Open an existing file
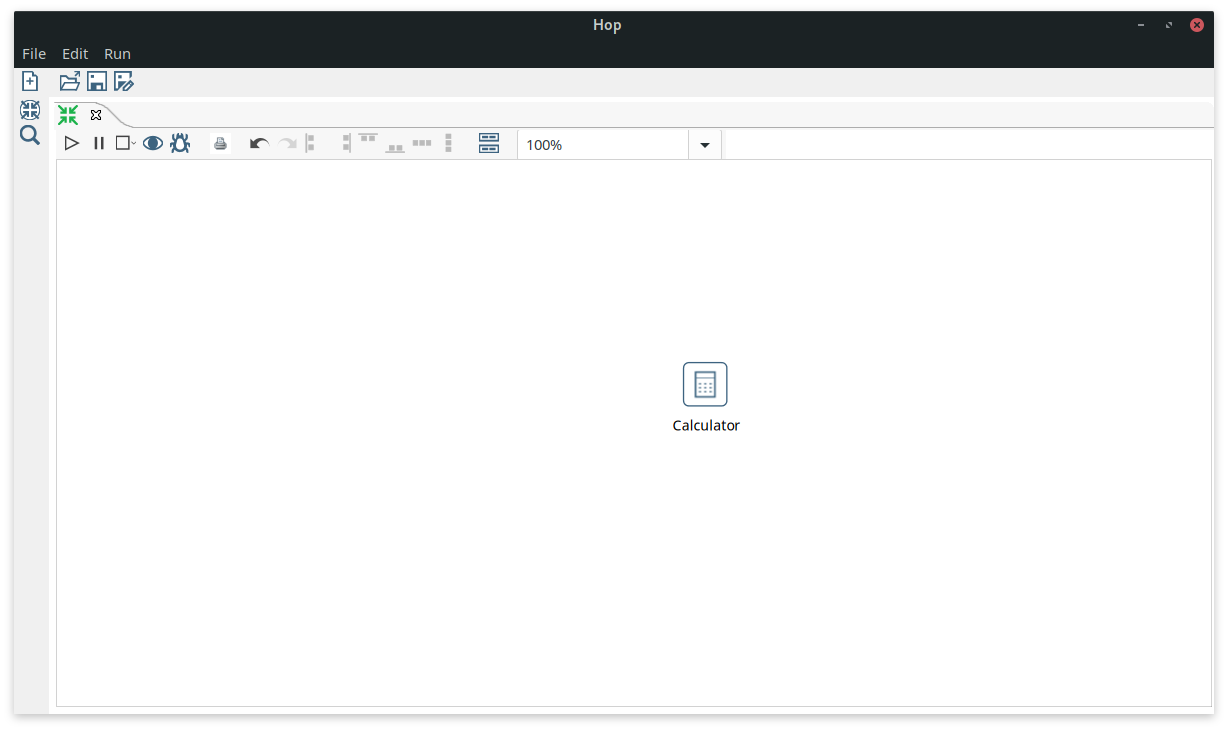Screen dimensions: 1228x731 (69, 81)
